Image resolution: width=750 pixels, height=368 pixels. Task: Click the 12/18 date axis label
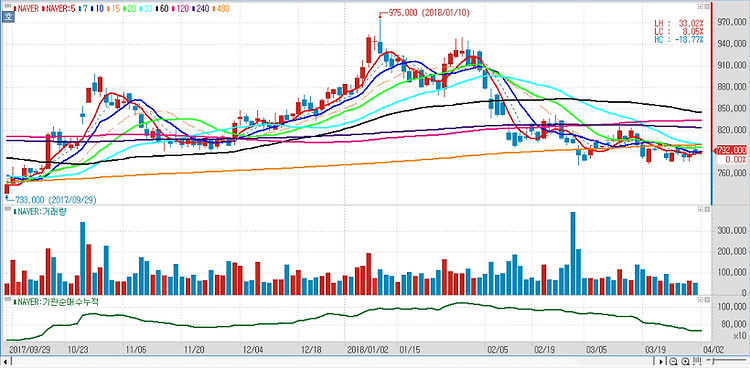click(x=311, y=349)
